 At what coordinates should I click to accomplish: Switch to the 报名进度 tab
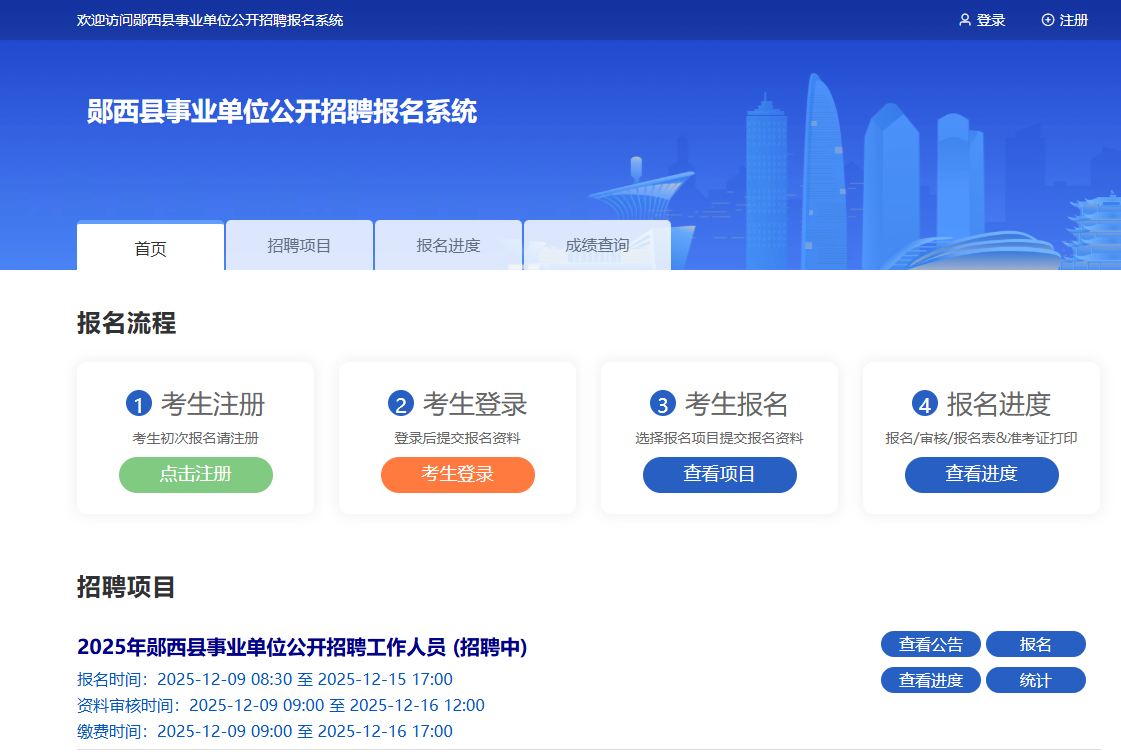448,246
